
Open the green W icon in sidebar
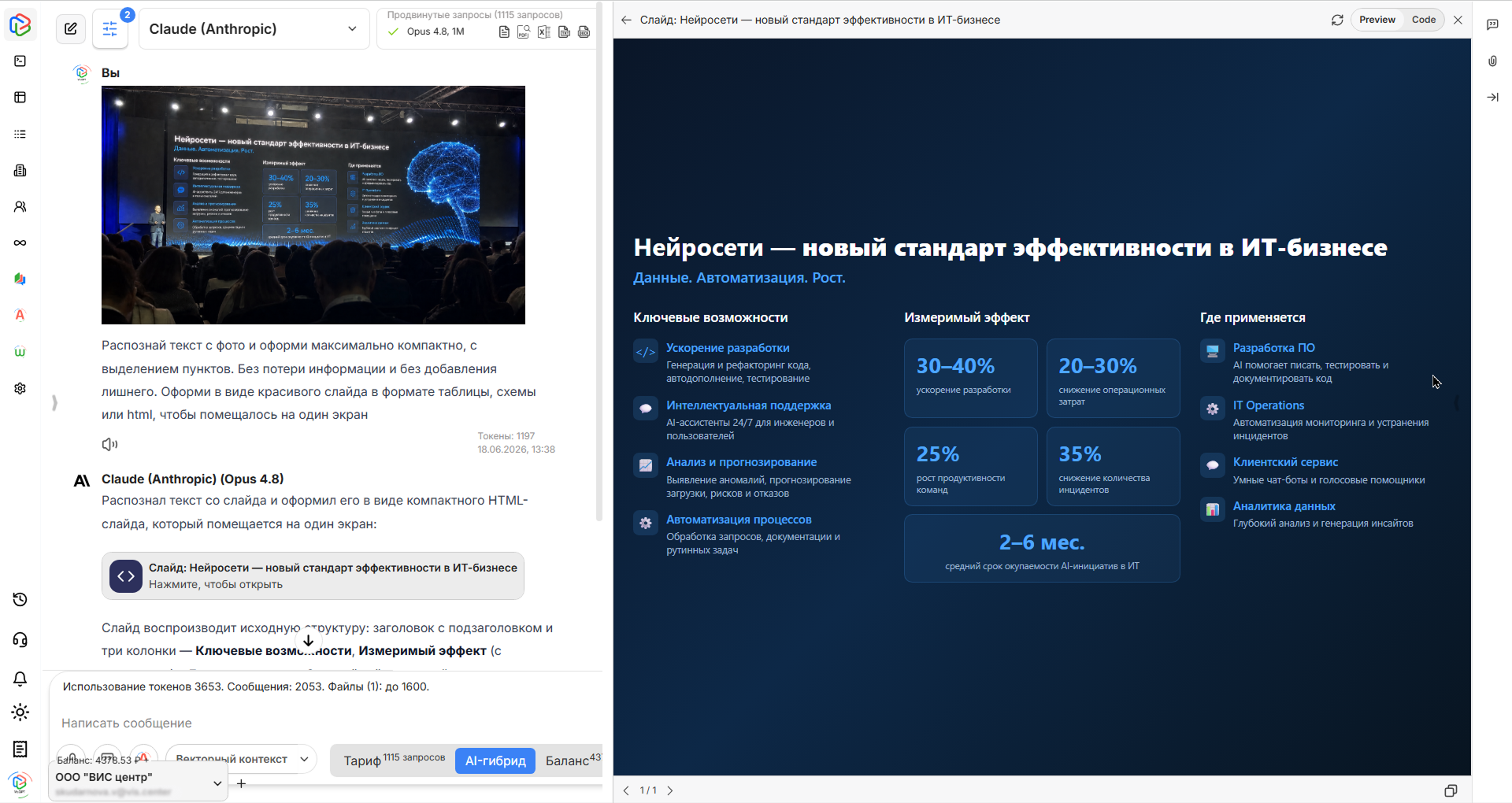point(20,351)
